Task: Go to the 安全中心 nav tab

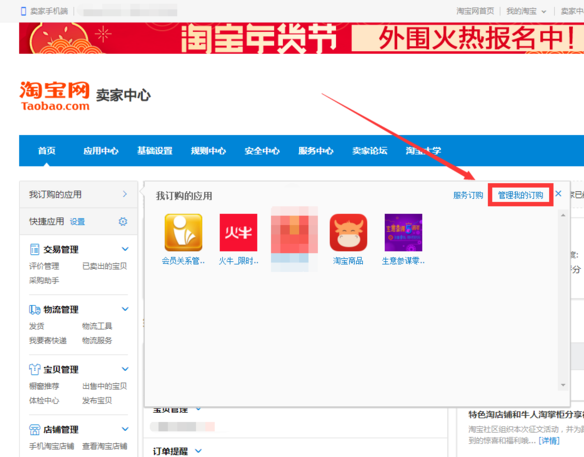Action: click(262, 150)
